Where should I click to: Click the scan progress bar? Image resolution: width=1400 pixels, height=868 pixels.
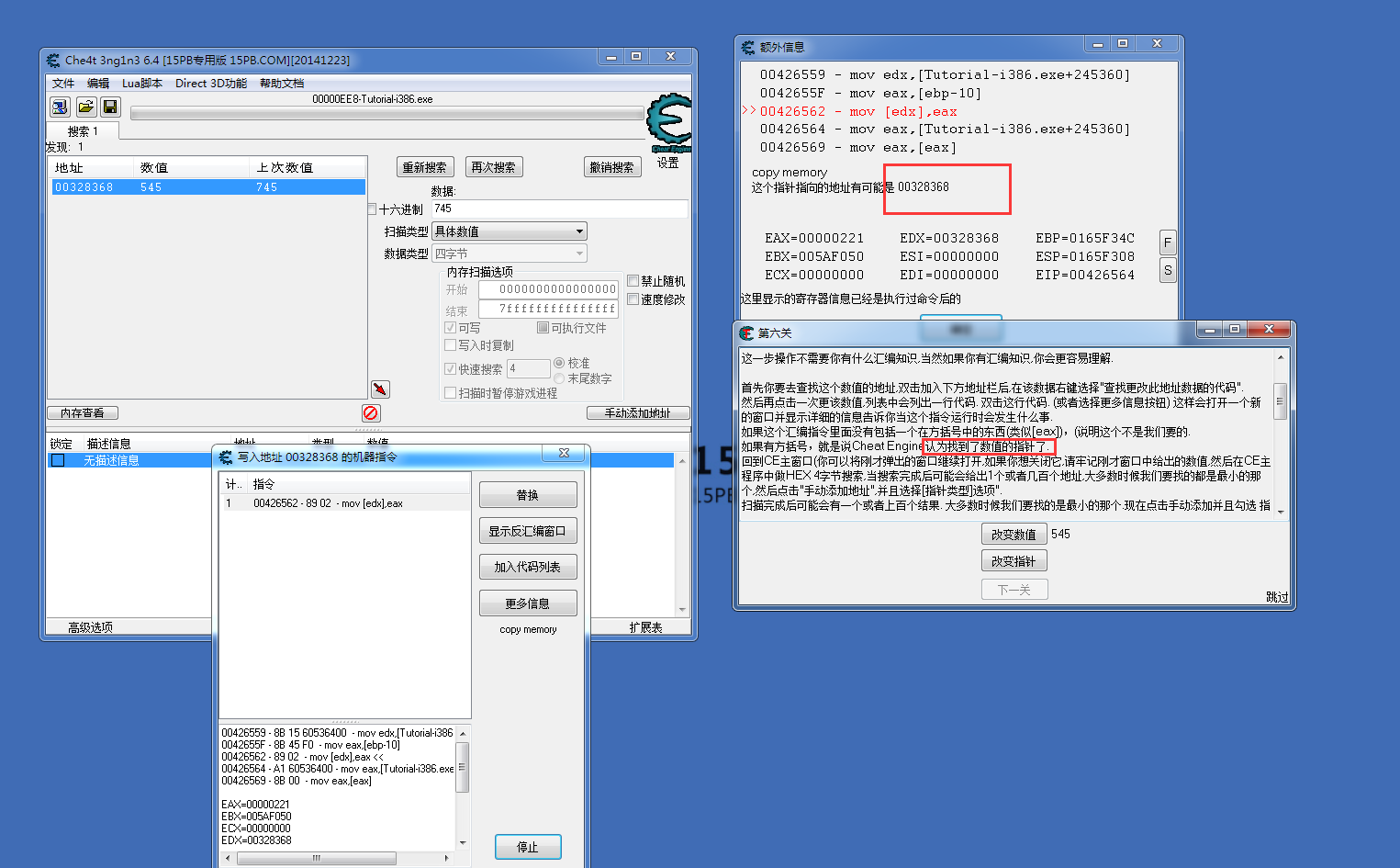(386, 113)
